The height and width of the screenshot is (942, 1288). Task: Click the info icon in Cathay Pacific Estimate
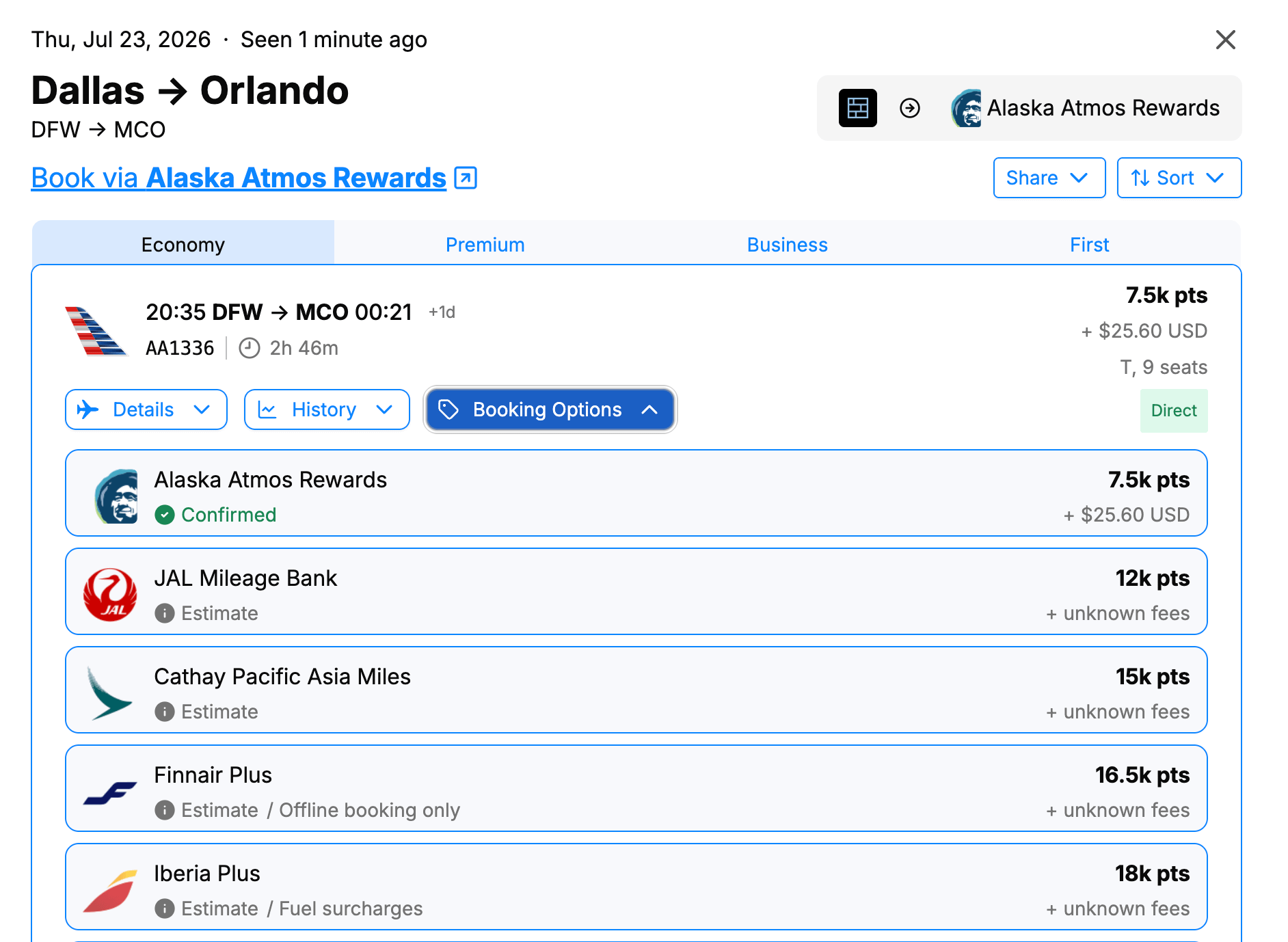point(164,712)
